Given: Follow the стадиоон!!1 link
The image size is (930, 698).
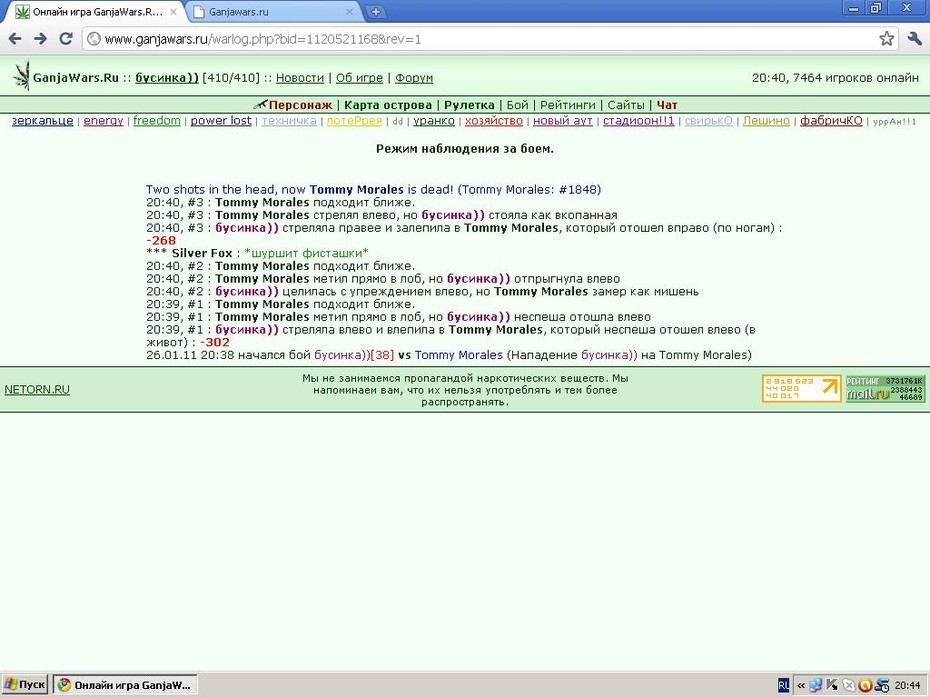Looking at the screenshot, I should tap(639, 120).
